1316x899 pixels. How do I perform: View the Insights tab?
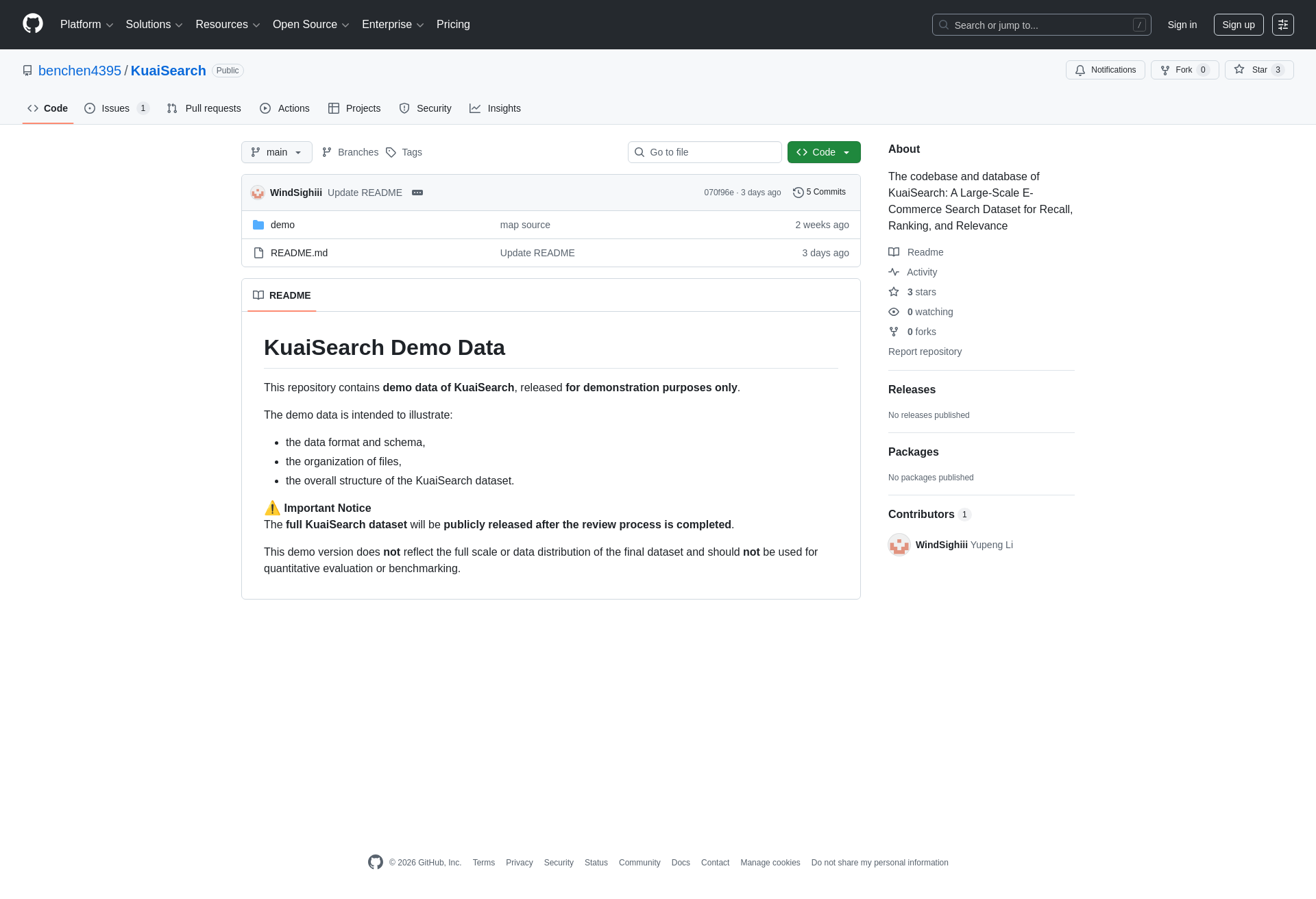pyautogui.click(x=496, y=108)
